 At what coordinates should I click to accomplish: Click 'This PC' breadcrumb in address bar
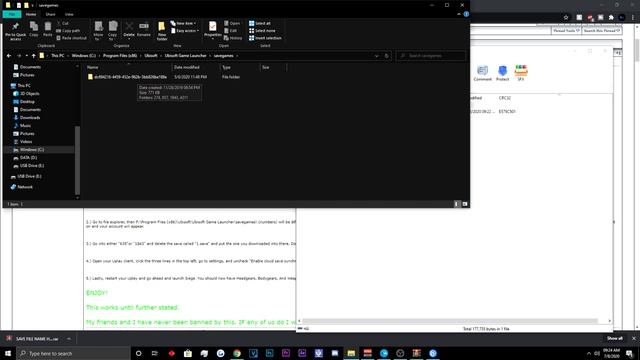coord(58,56)
